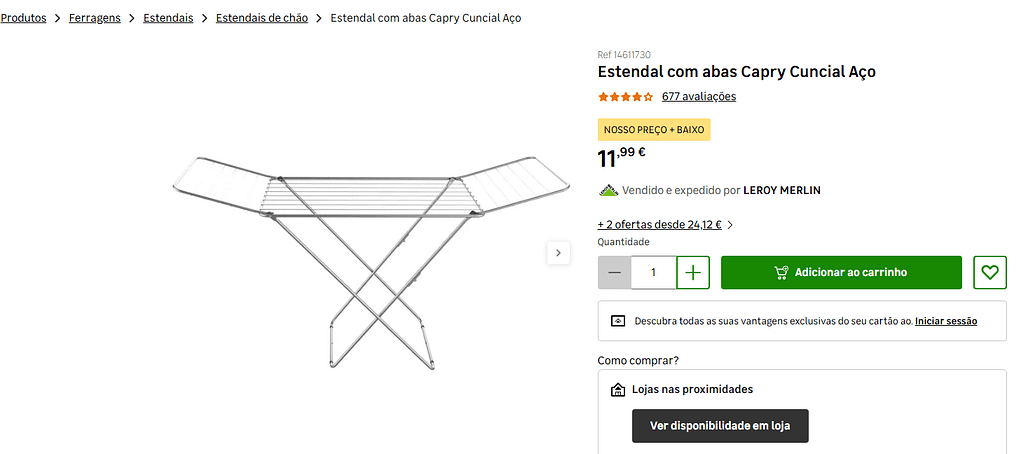Click the Iniciar sessão link
Viewport: 1024px width, 454px height.
coord(945,321)
